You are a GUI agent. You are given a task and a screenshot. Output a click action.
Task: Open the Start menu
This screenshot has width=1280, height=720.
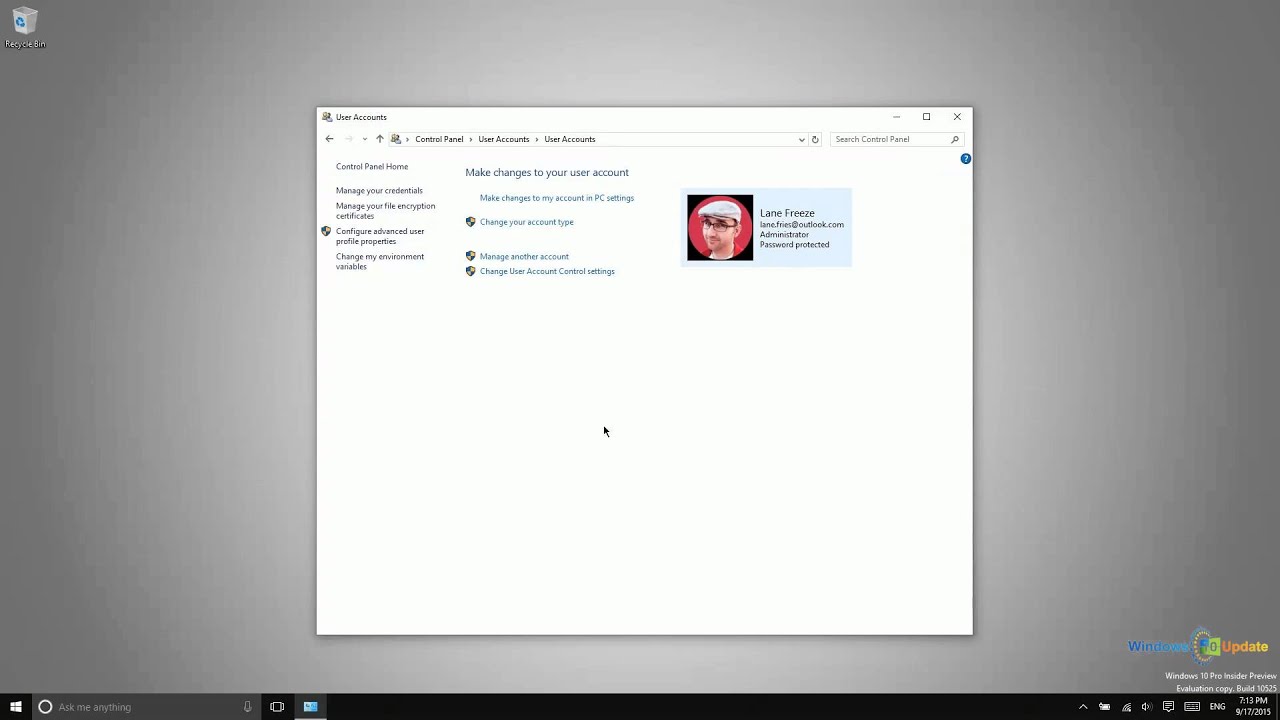click(x=16, y=707)
